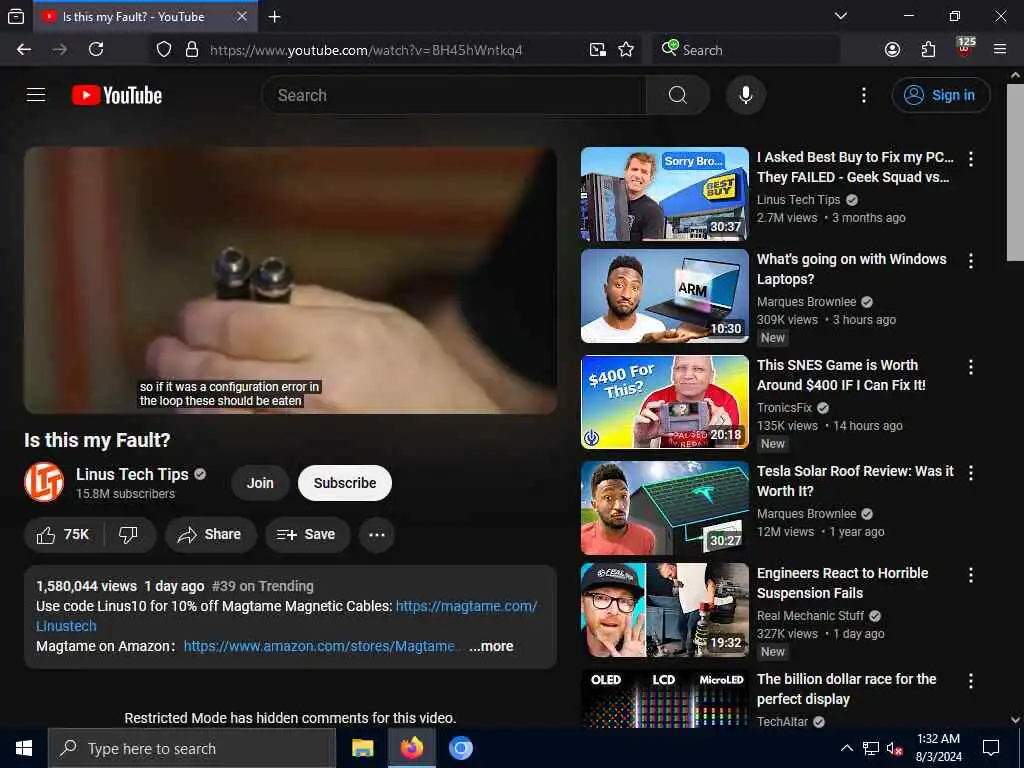Click the Firefox address bar URL
1024x768 pixels.
pyautogui.click(x=366, y=50)
